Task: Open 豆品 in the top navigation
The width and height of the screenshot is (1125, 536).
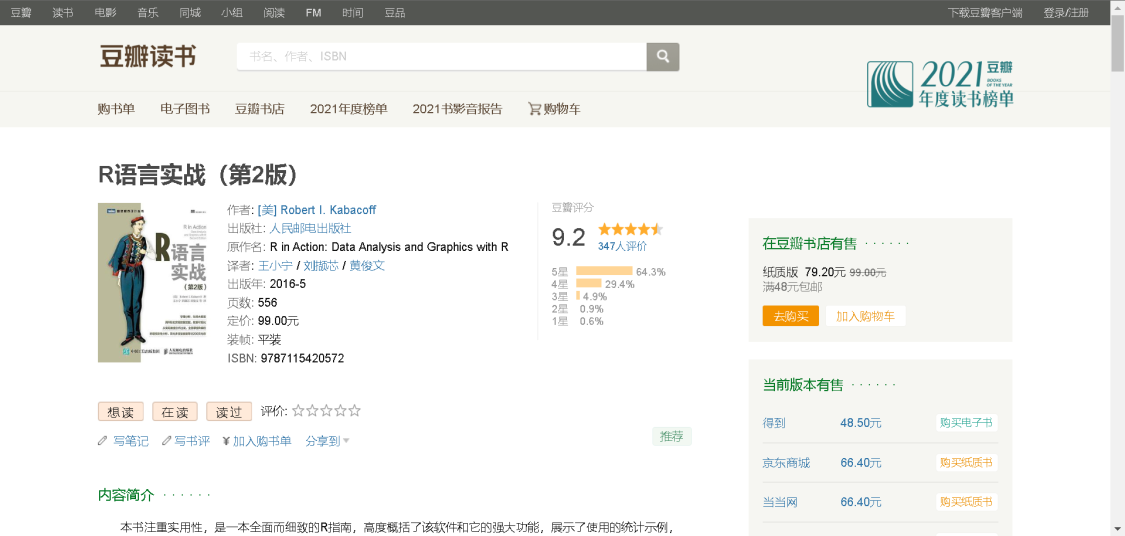Action: click(x=395, y=13)
